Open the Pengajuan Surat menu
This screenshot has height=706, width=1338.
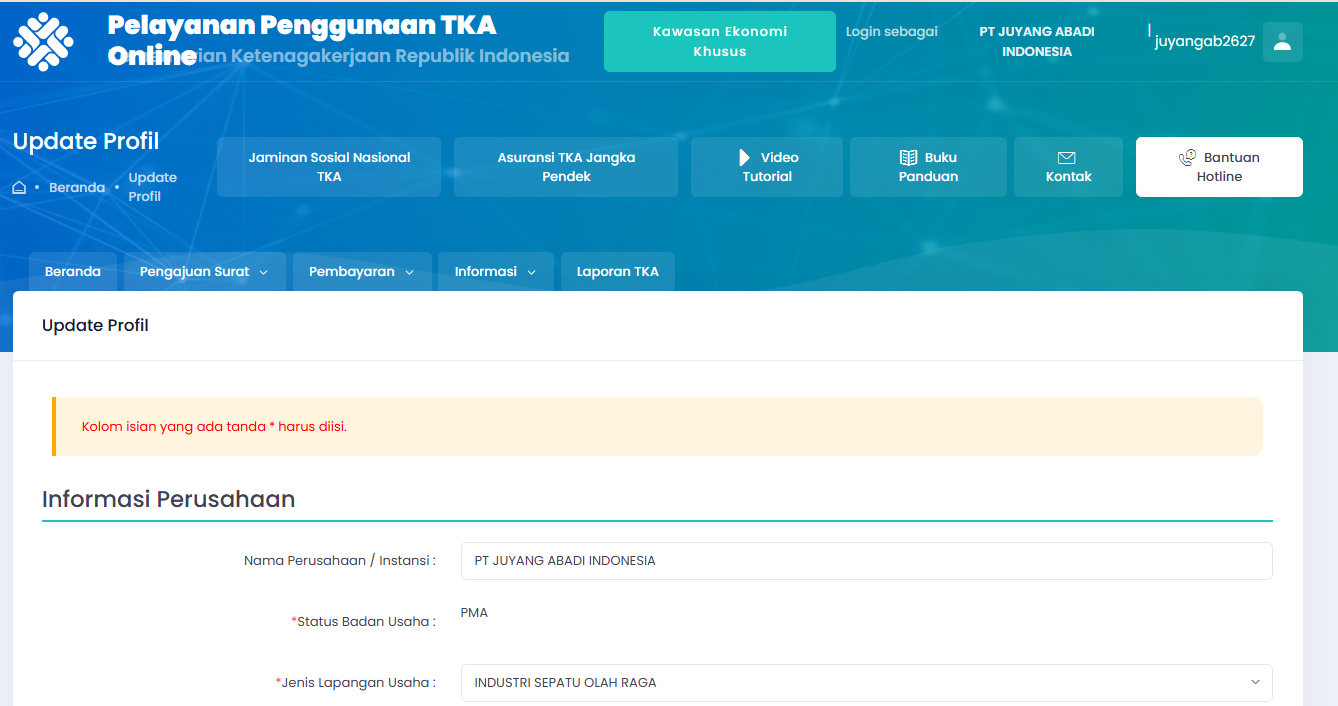click(x=205, y=272)
